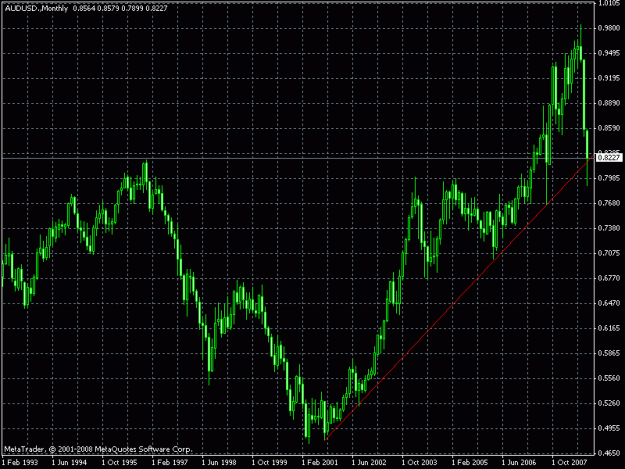This screenshot has height=469, width=625.
Task: Click the 1 Oct 2007 date label
Action: click(x=570, y=463)
